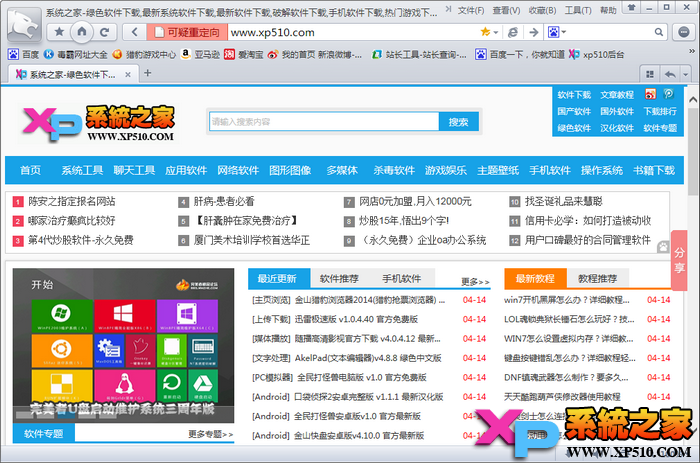Navigate back with the left arrow button

tap(134, 32)
